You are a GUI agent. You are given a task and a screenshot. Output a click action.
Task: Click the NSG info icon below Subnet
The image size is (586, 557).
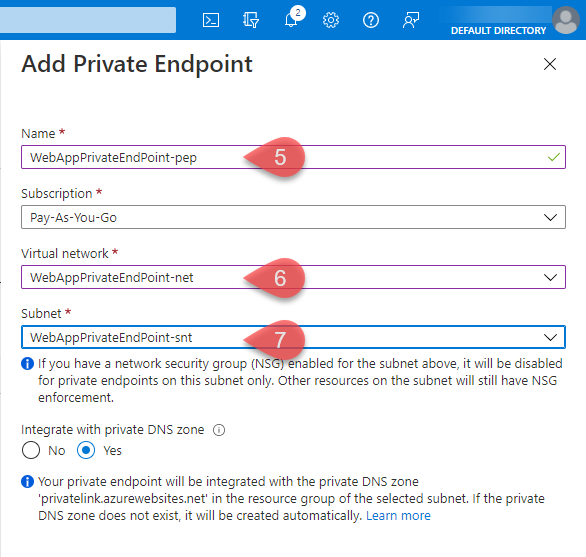coord(27,363)
